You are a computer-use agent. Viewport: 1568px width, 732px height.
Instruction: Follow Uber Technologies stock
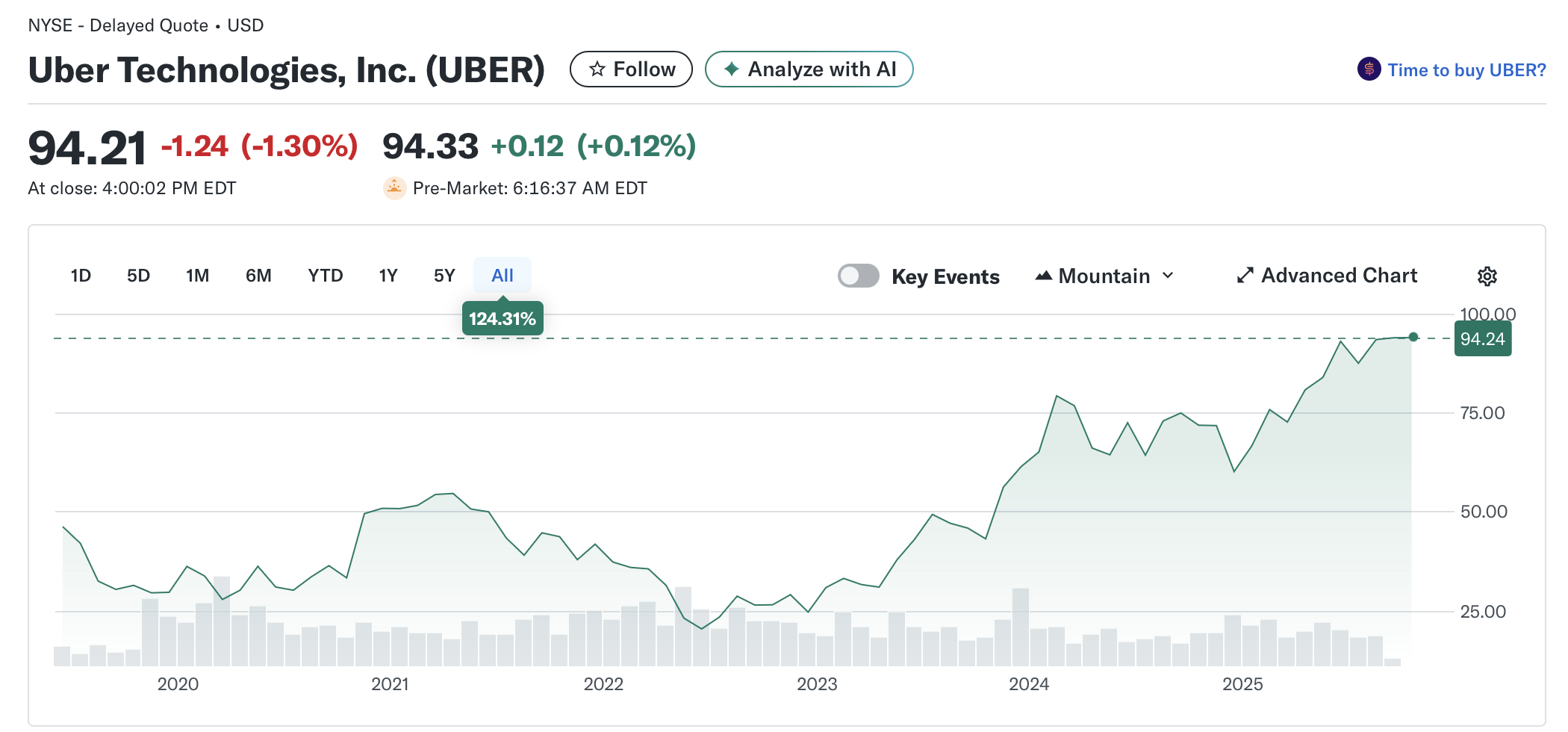point(631,69)
